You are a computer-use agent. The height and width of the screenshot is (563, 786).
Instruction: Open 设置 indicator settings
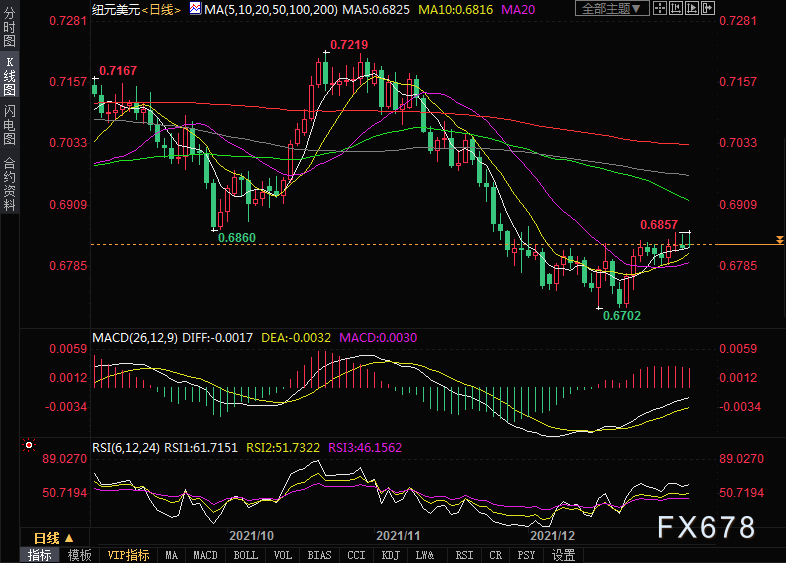point(563,555)
